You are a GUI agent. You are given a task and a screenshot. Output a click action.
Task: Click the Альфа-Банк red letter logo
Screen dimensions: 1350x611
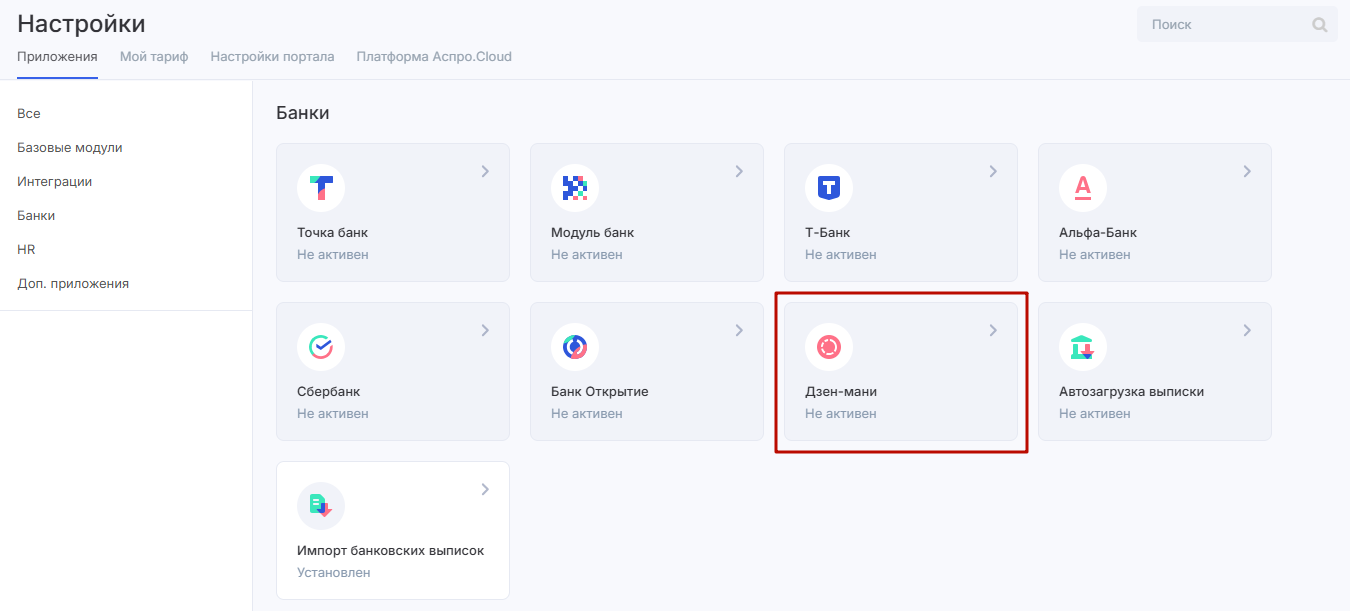1083,188
